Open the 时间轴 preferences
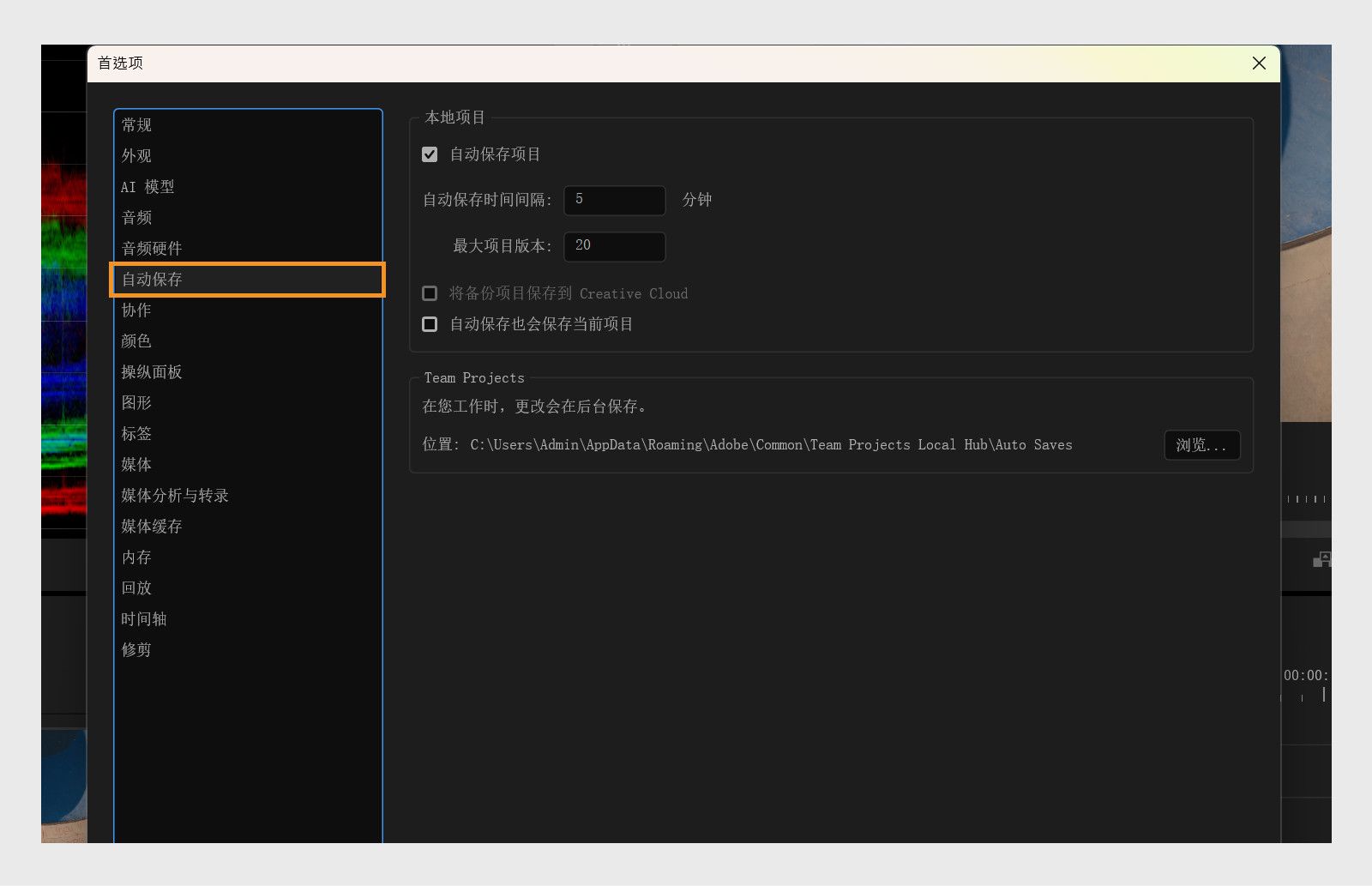This screenshot has height=886, width=1372. pyautogui.click(x=248, y=619)
